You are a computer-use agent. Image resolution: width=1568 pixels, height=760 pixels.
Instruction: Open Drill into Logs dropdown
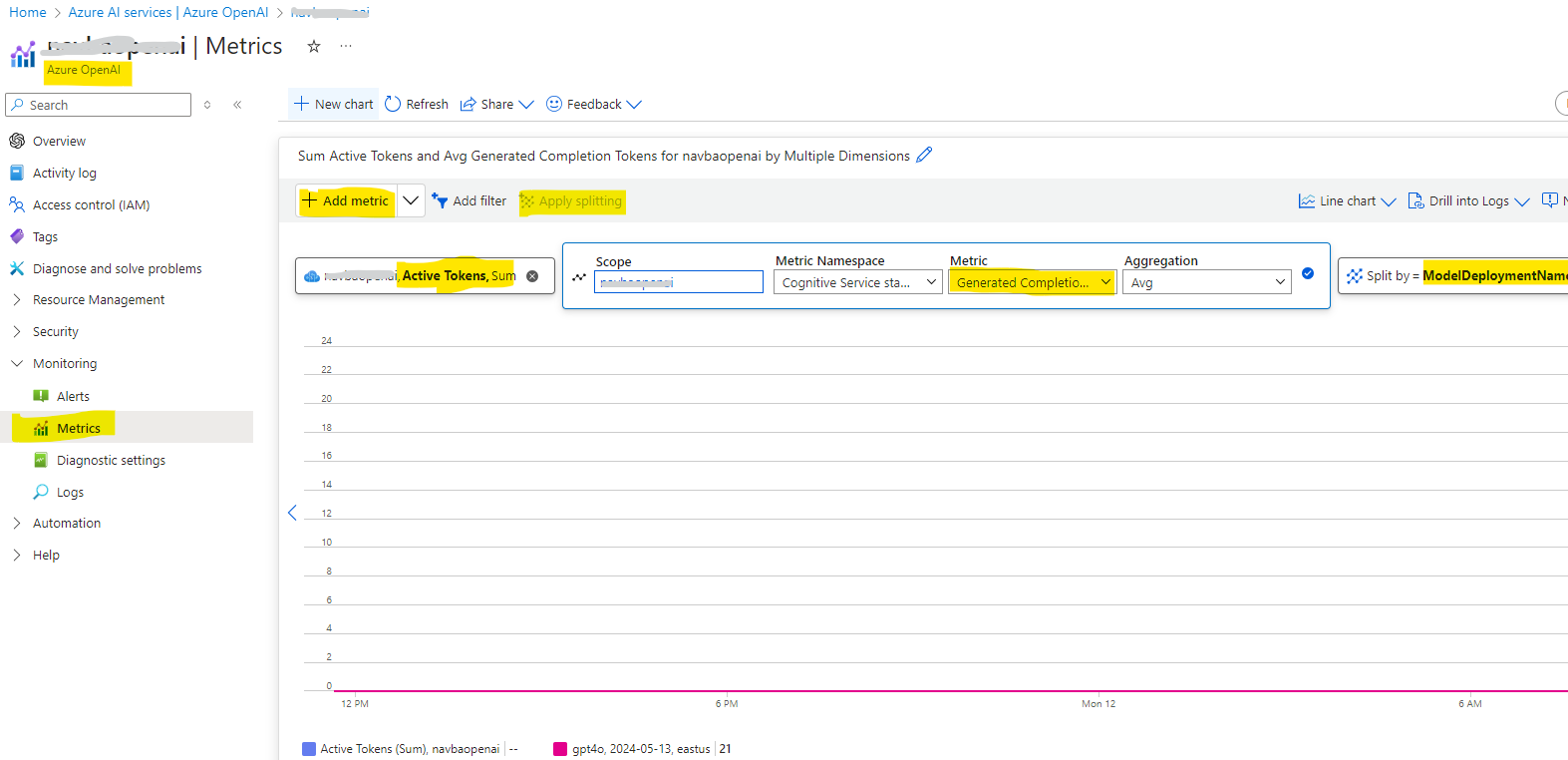click(1468, 200)
